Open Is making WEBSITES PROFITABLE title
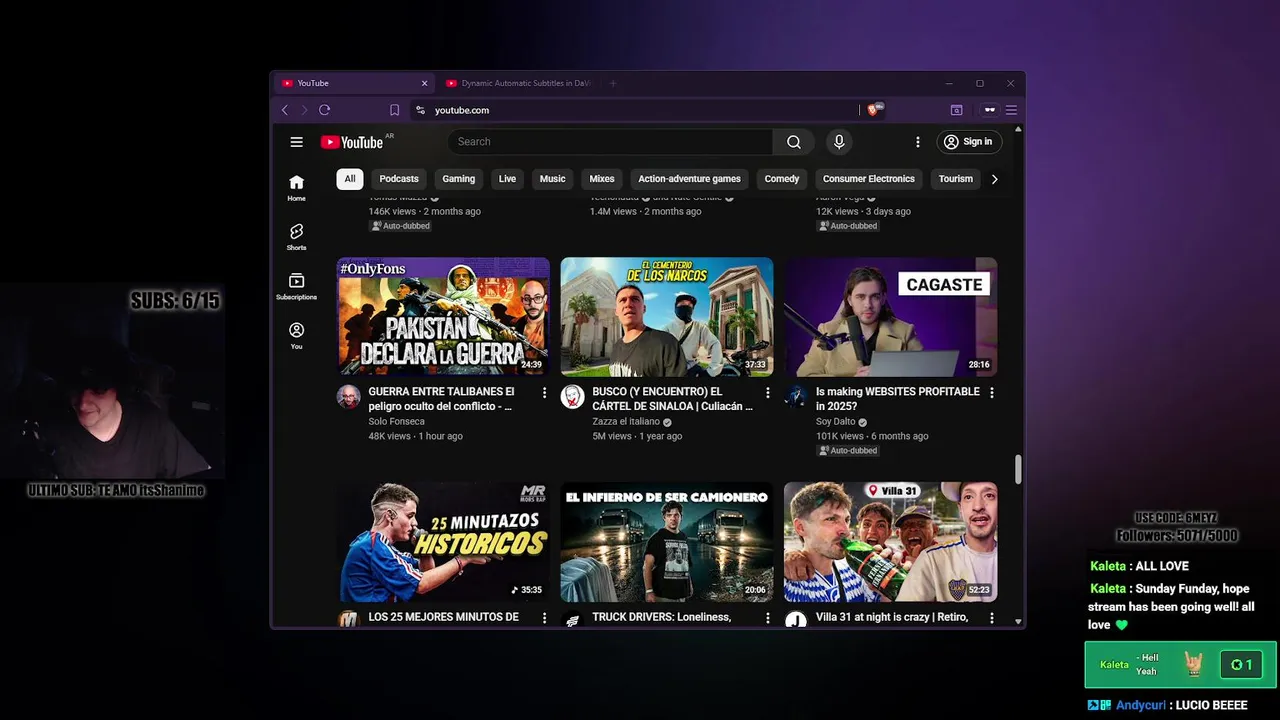The width and height of the screenshot is (1280, 720). (x=898, y=399)
